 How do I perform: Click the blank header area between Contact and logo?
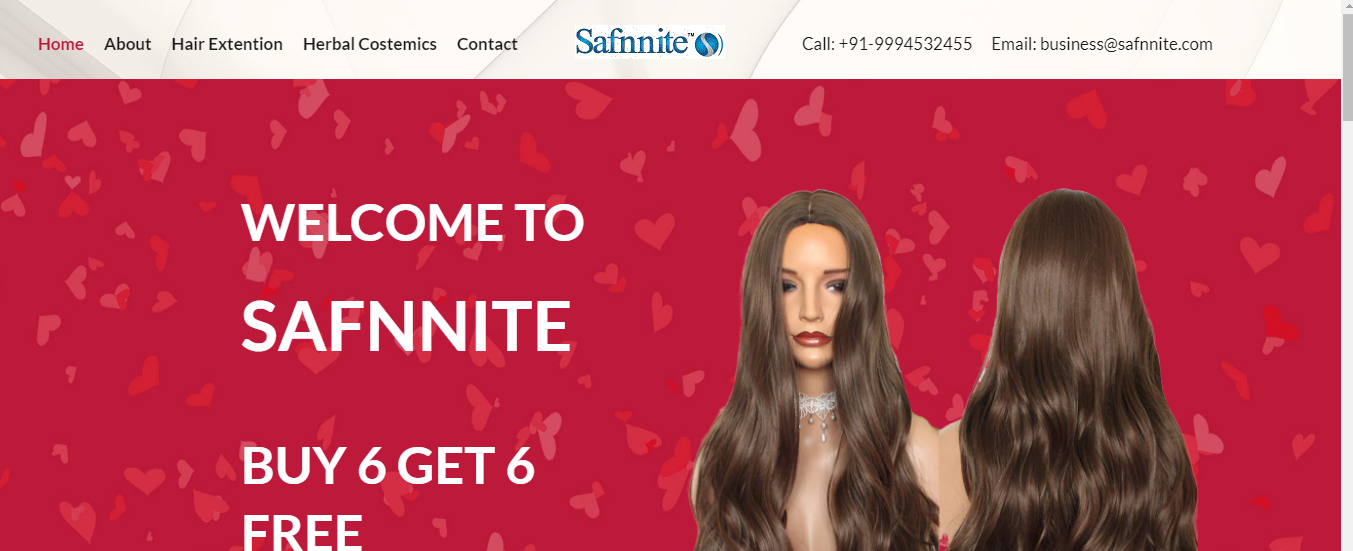pos(546,44)
